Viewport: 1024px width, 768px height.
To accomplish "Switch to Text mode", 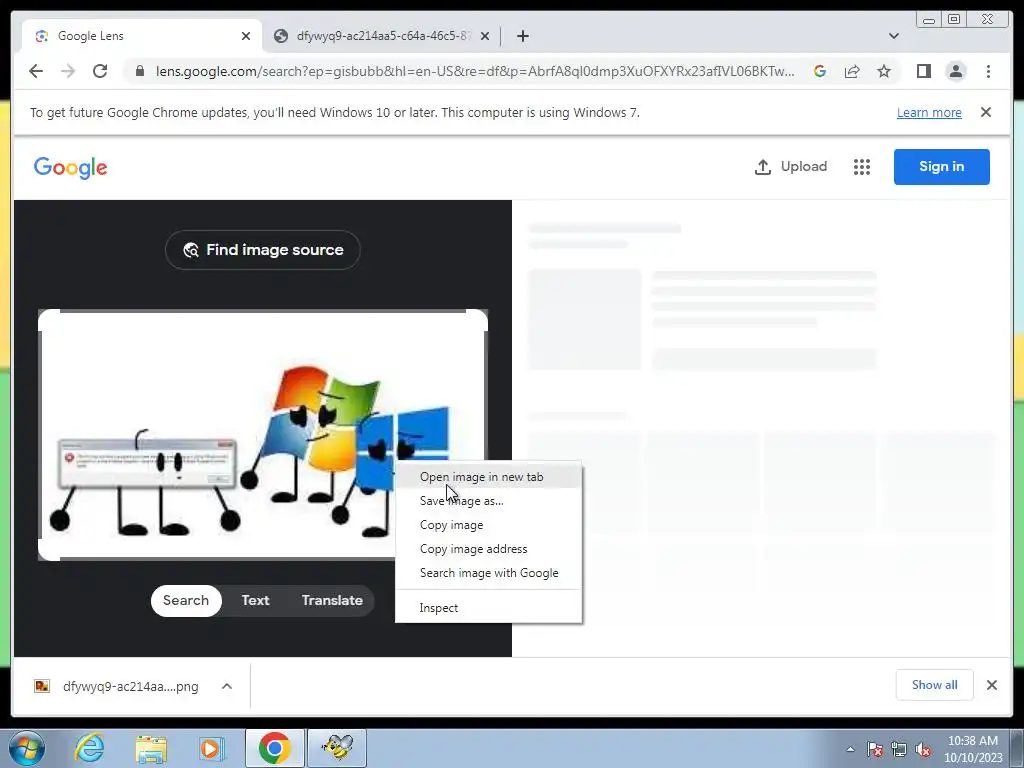I will click(255, 600).
